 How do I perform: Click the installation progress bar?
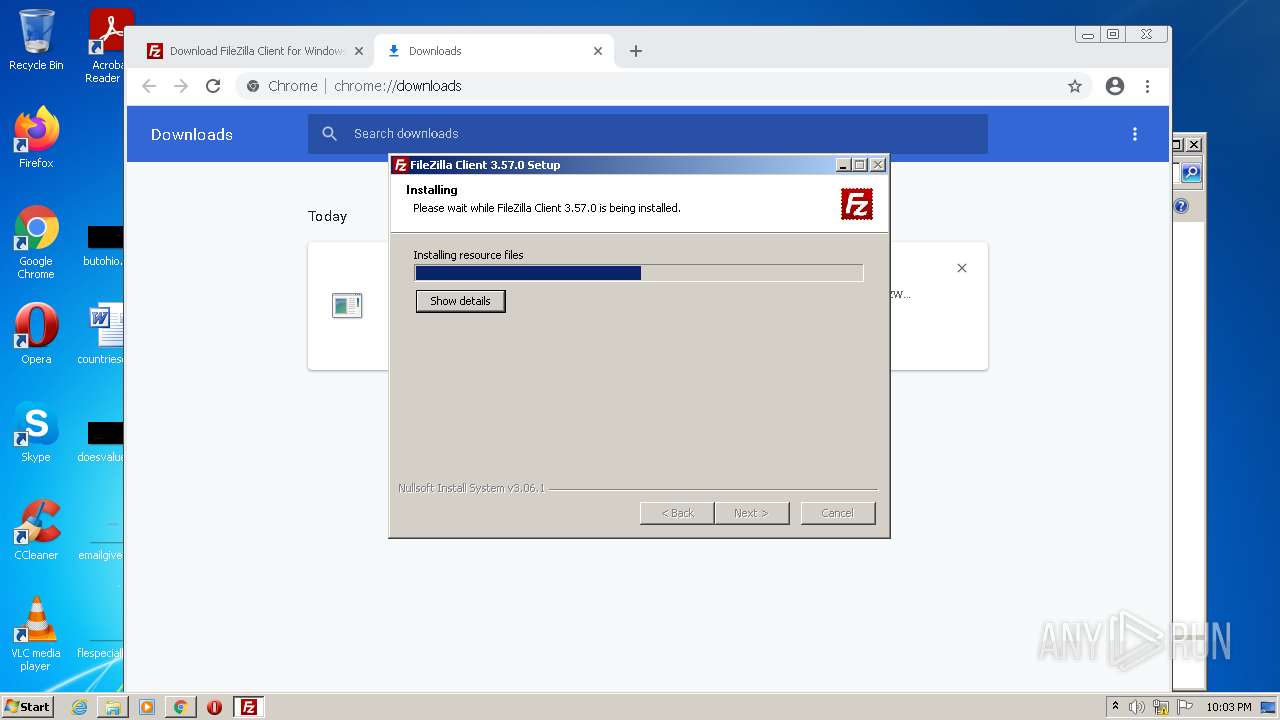[x=639, y=273]
